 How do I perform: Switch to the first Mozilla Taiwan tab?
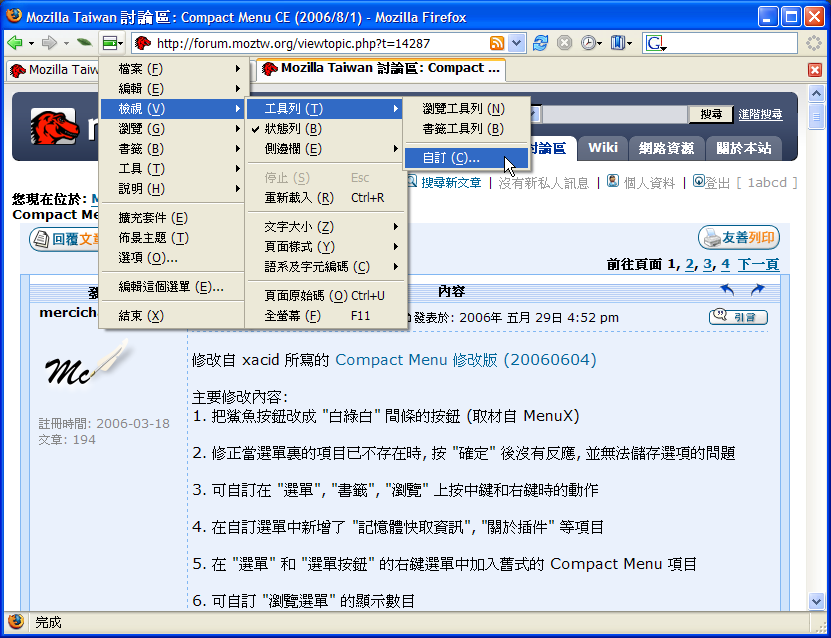[54, 70]
